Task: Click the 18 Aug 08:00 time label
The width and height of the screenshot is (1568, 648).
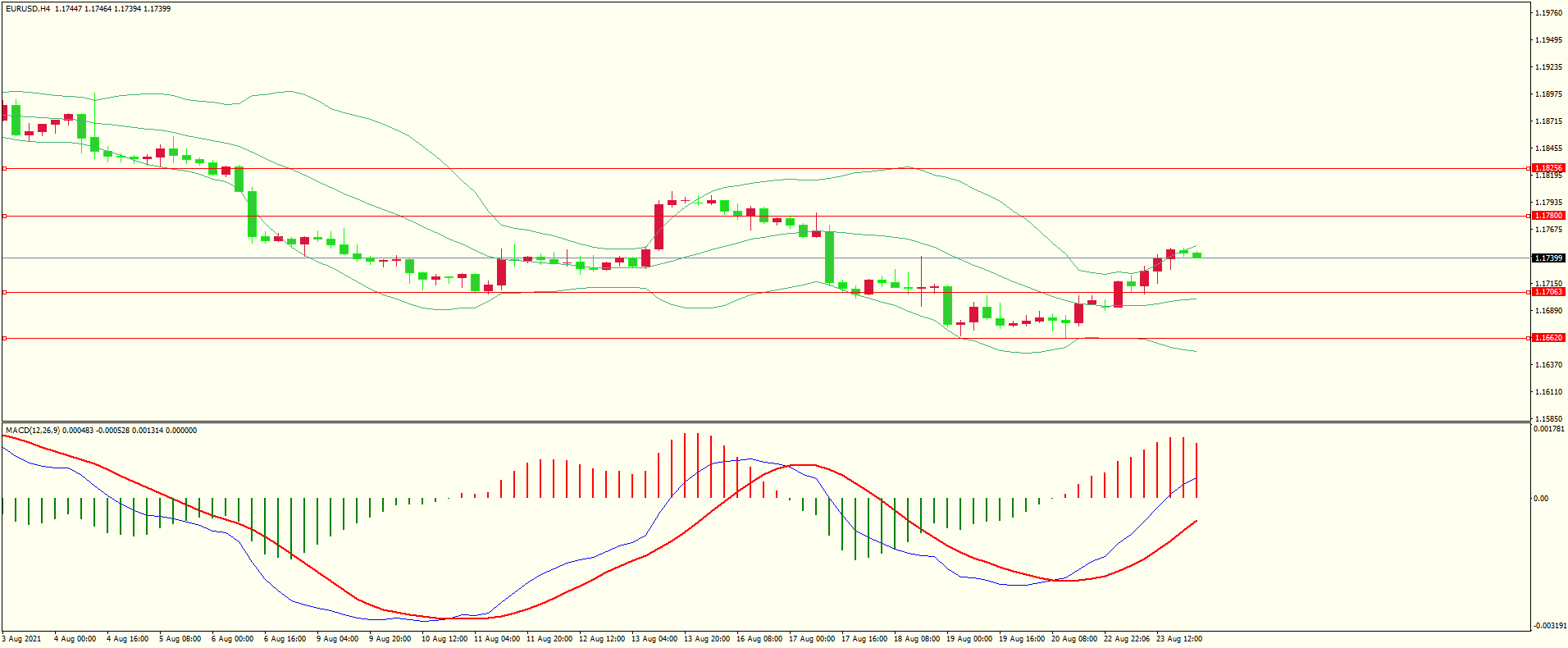Action: [x=916, y=639]
